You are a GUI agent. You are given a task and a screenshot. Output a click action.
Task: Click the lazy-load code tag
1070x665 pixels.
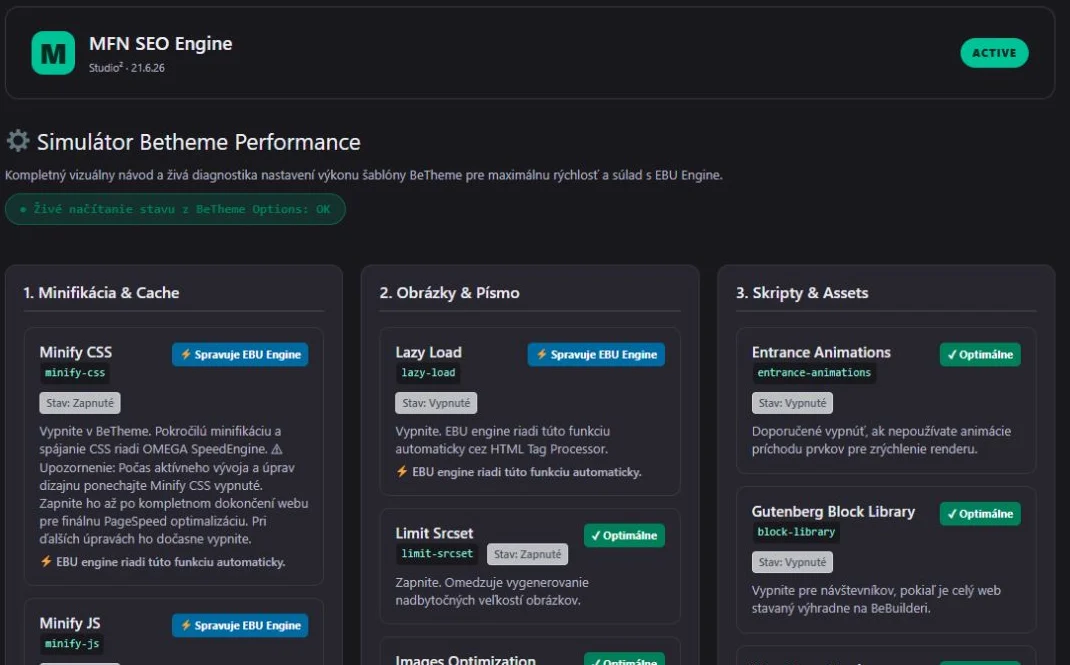click(x=428, y=372)
